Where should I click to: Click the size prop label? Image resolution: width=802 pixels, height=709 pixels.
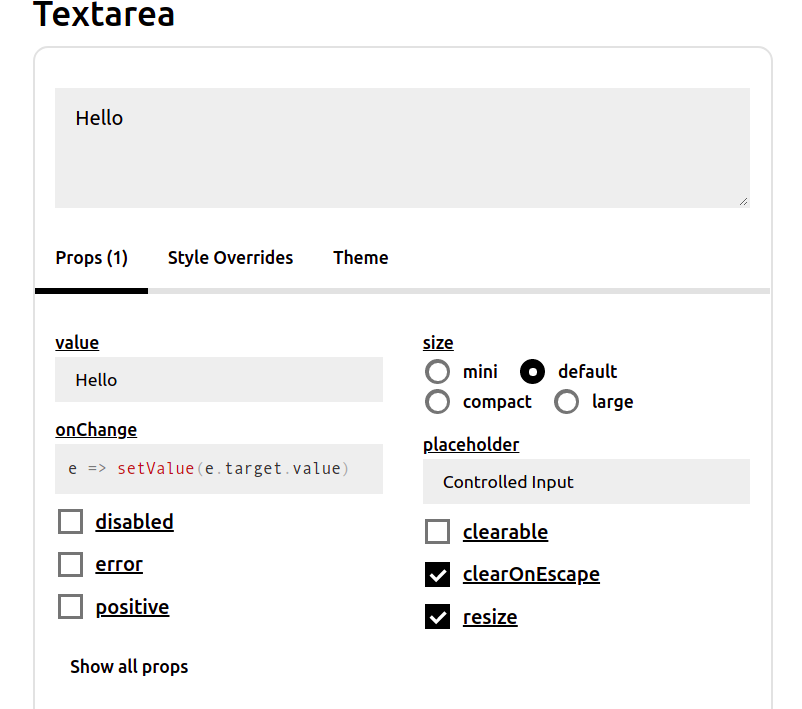tap(438, 343)
